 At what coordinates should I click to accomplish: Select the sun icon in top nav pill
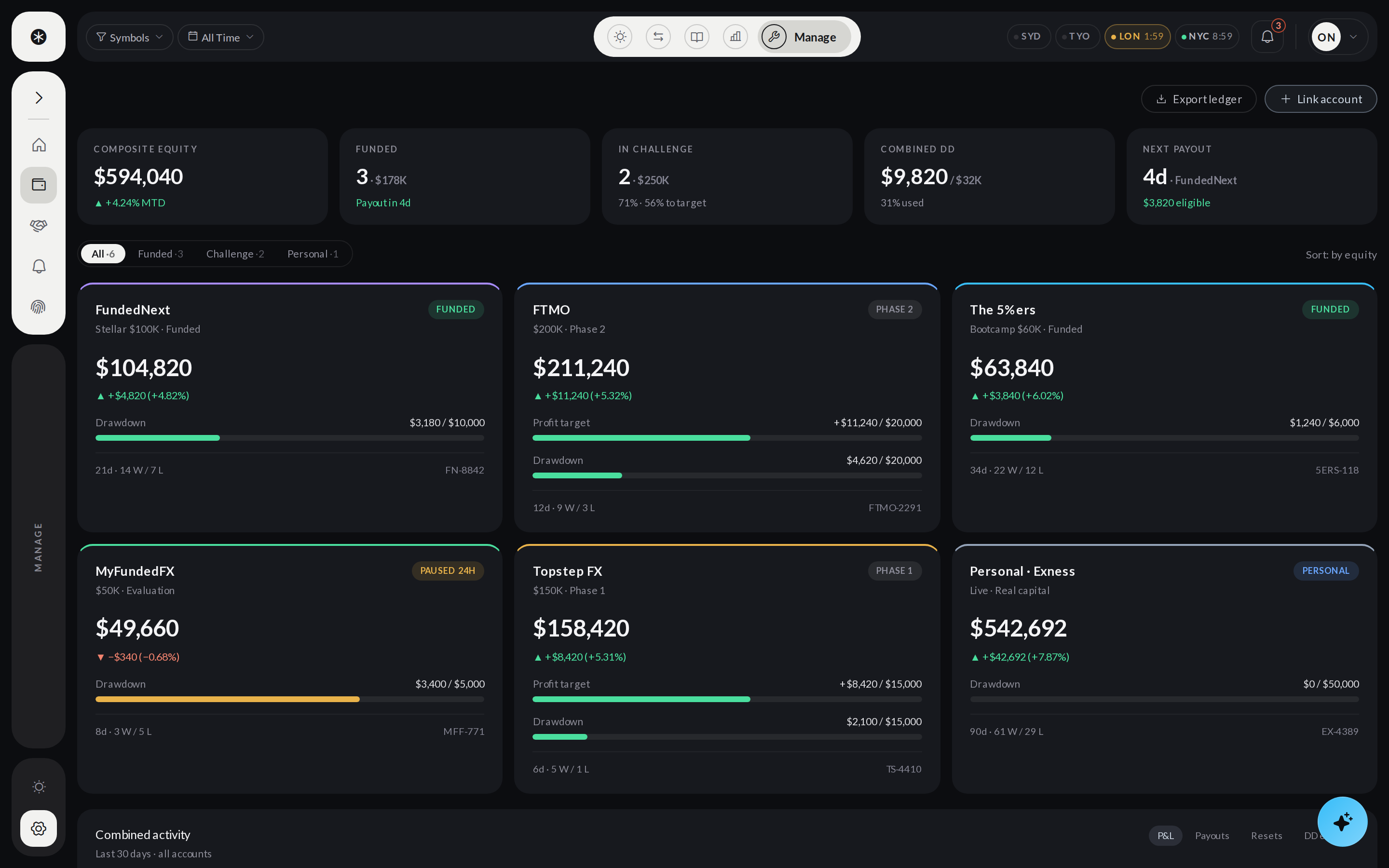coord(620,37)
